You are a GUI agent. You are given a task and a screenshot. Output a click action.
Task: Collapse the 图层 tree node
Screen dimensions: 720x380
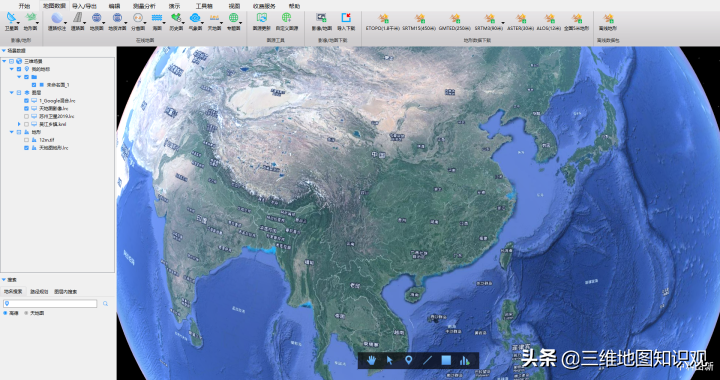pyautogui.click(x=12, y=93)
